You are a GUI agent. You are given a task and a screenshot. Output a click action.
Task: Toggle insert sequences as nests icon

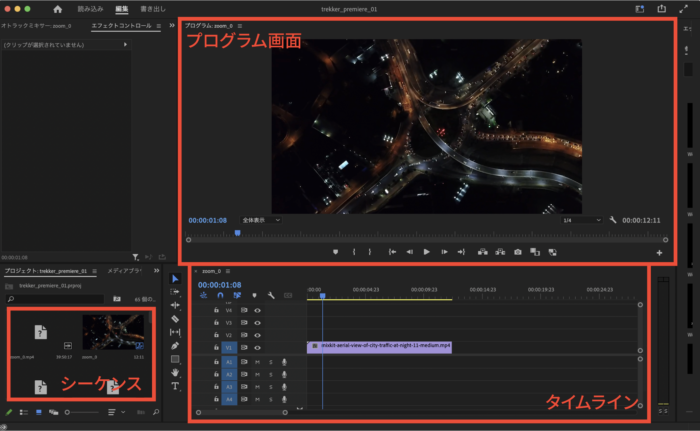(x=204, y=295)
